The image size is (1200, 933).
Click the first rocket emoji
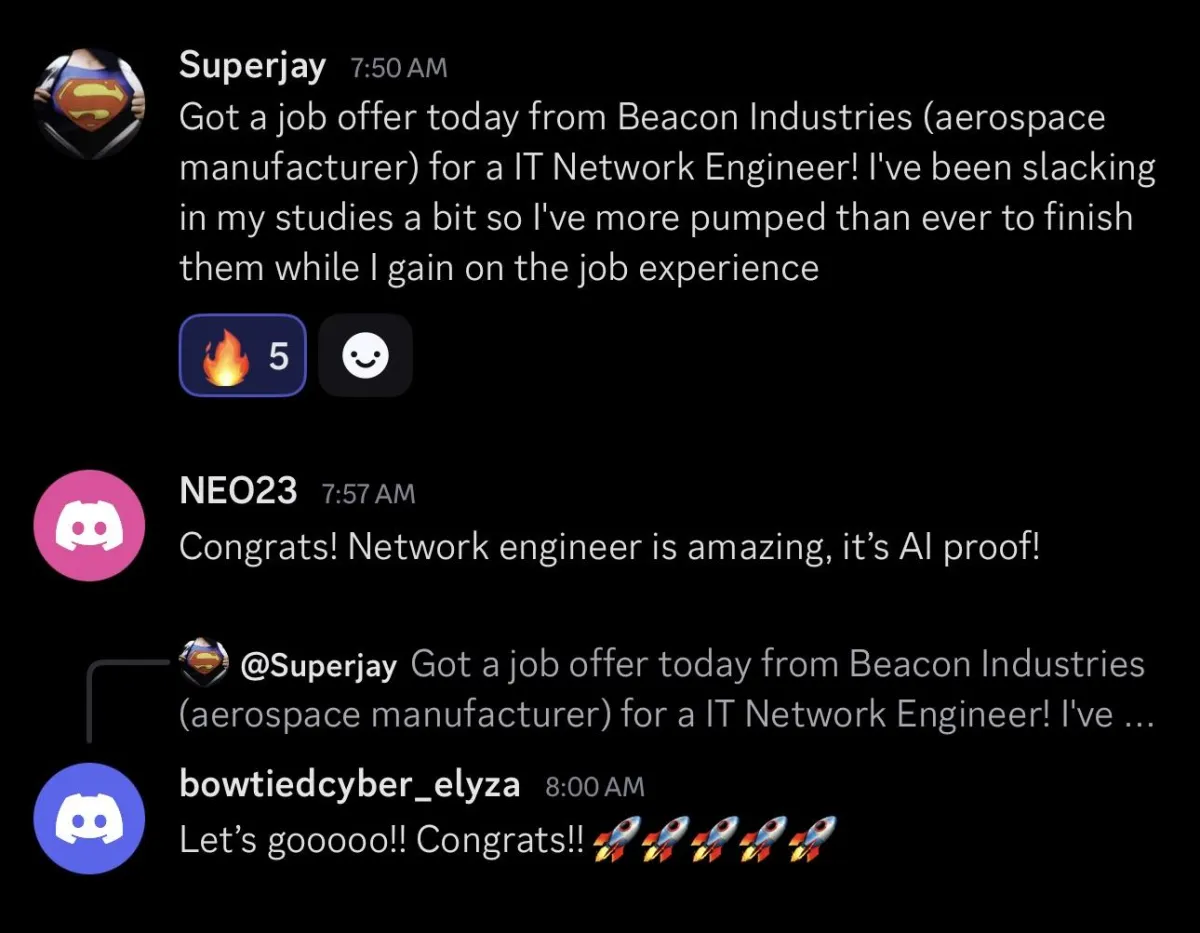pyautogui.click(x=616, y=840)
